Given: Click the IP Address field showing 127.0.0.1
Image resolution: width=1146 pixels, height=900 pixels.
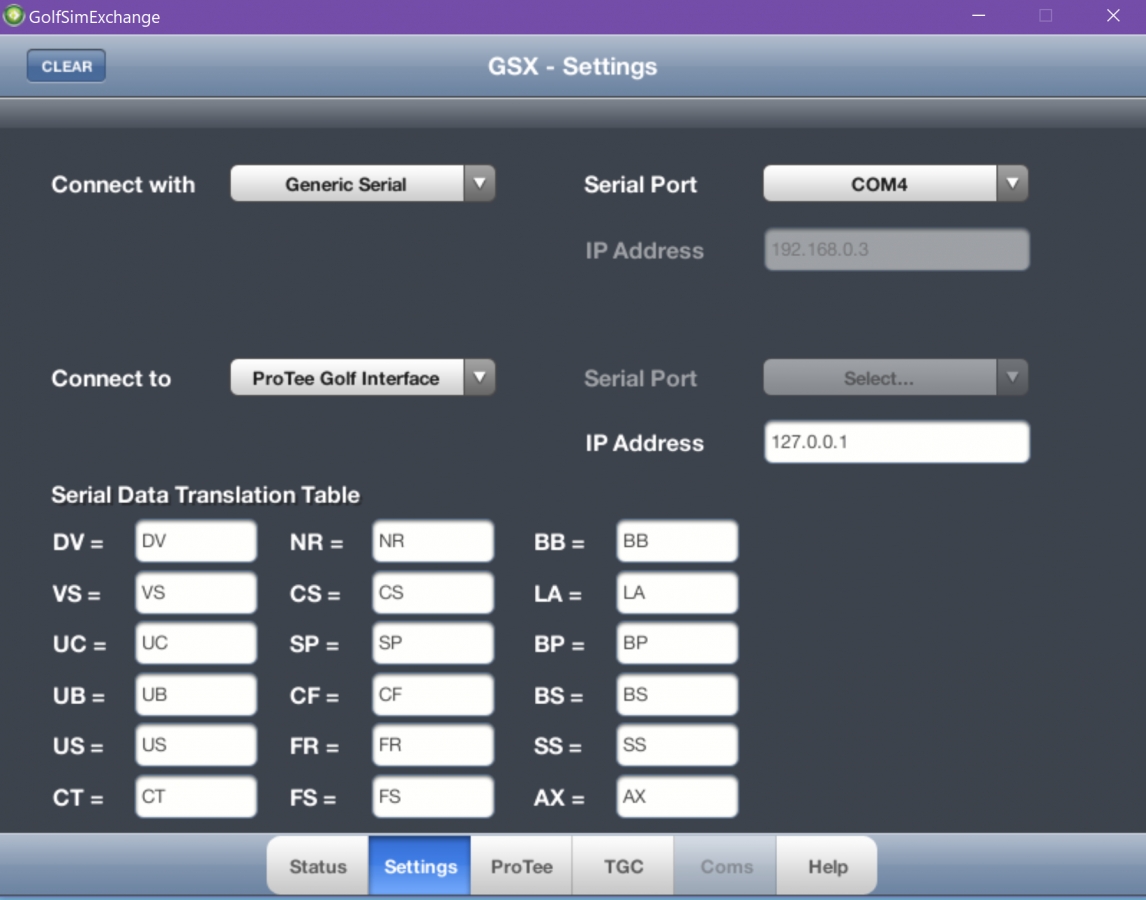Looking at the screenshot, I should 896,442.
